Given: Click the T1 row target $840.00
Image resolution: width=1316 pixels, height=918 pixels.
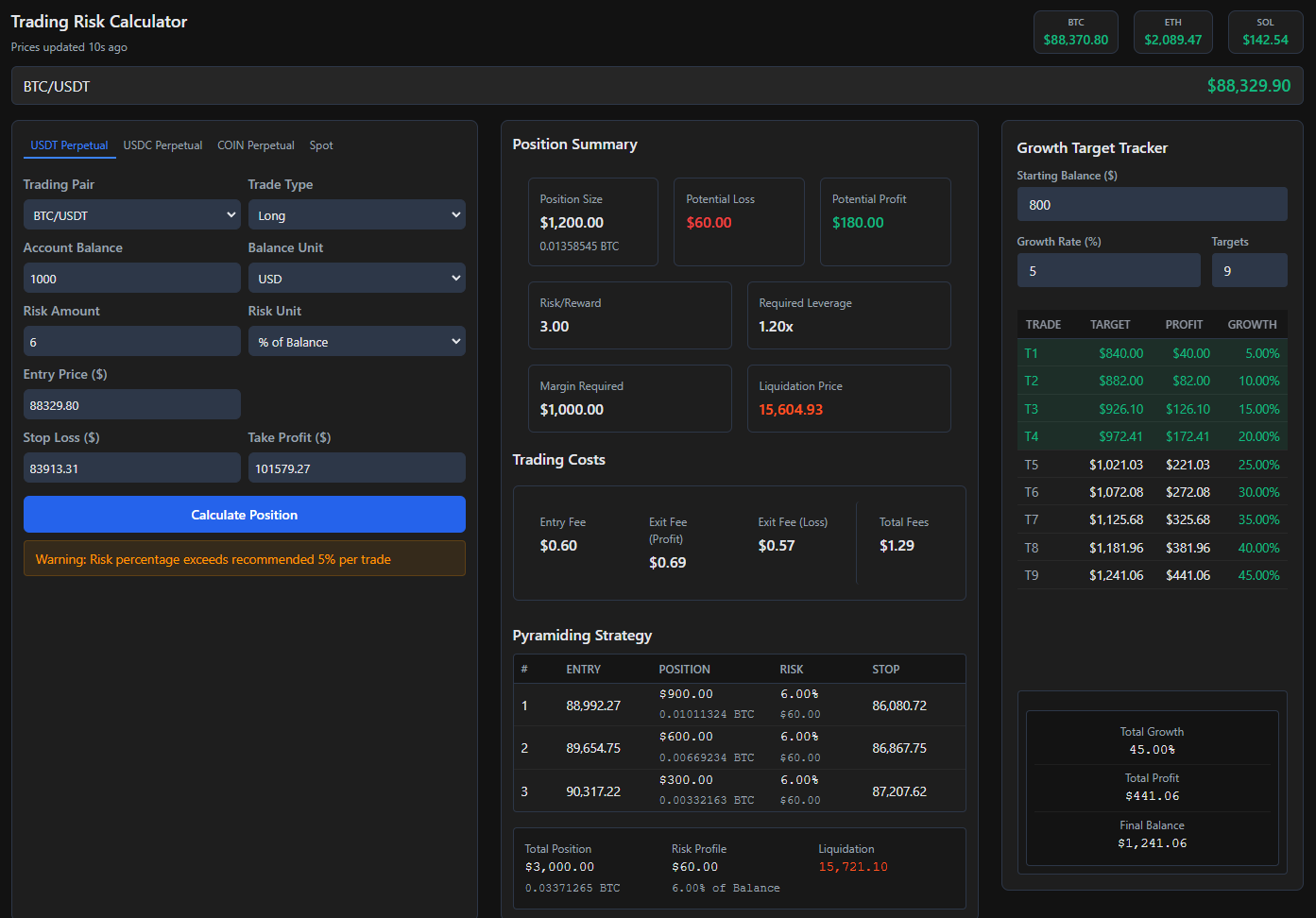Looking at the screenshot, I should (1120, 353).
